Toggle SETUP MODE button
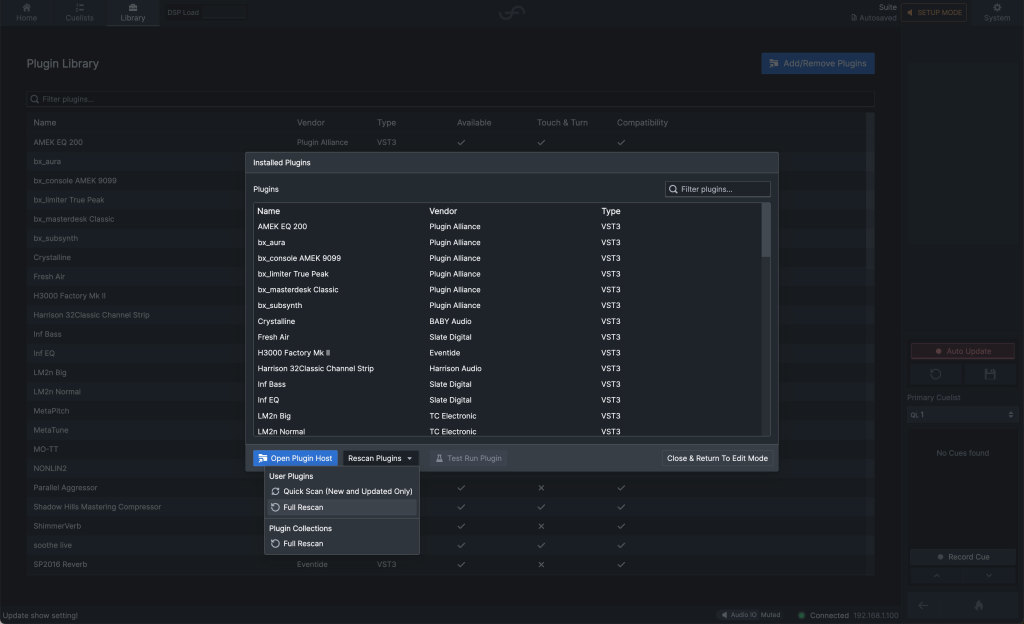The width and height of the screenshot is (1024, 624). pos(934,12)
